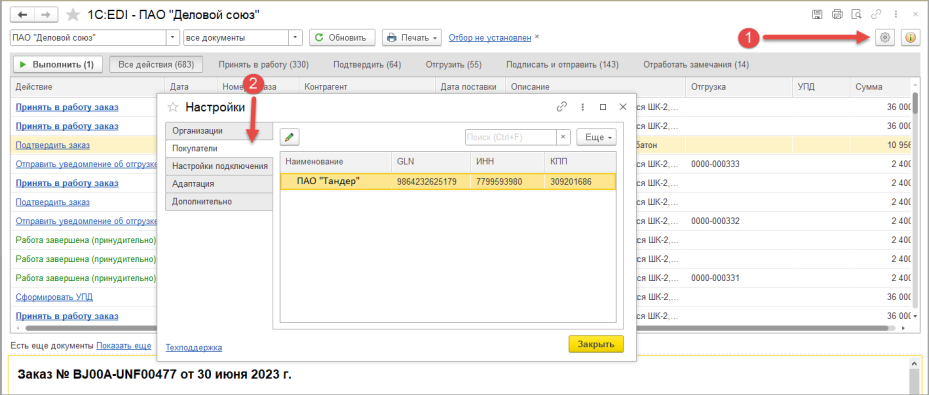The height and width of the screenshot is (395, 929).
Task: Switch to 'Подписать и отправить (143)' tab
Action: point(562,64)
